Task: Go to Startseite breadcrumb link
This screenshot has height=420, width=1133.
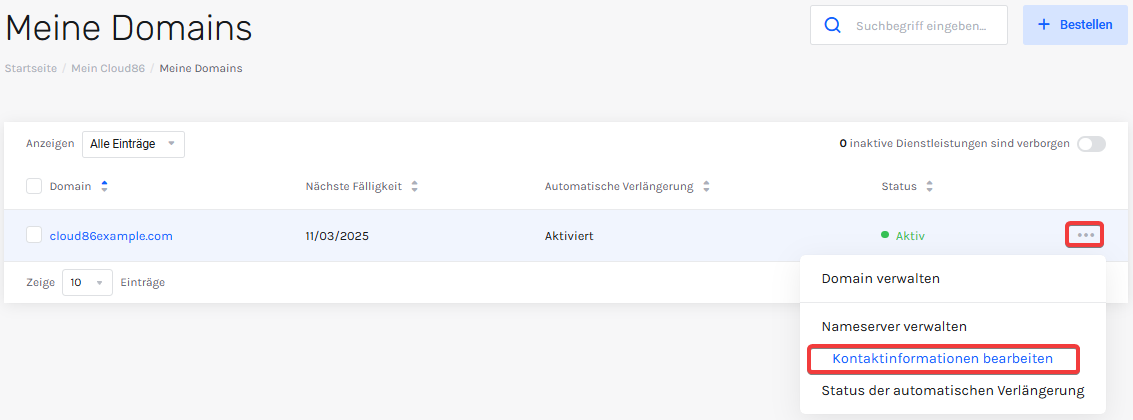Action: tap(31, 69)
